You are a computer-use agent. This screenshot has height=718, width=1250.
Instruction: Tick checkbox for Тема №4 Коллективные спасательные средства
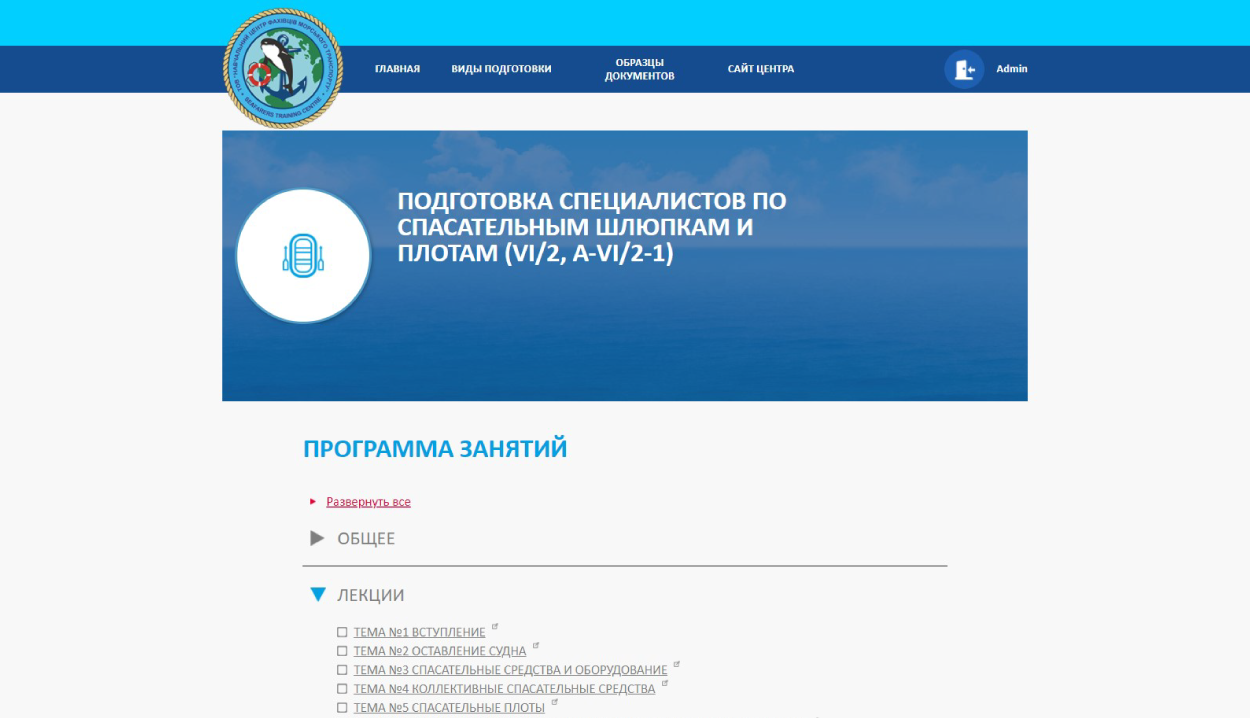pyautogui.click(x=342, y=689)
